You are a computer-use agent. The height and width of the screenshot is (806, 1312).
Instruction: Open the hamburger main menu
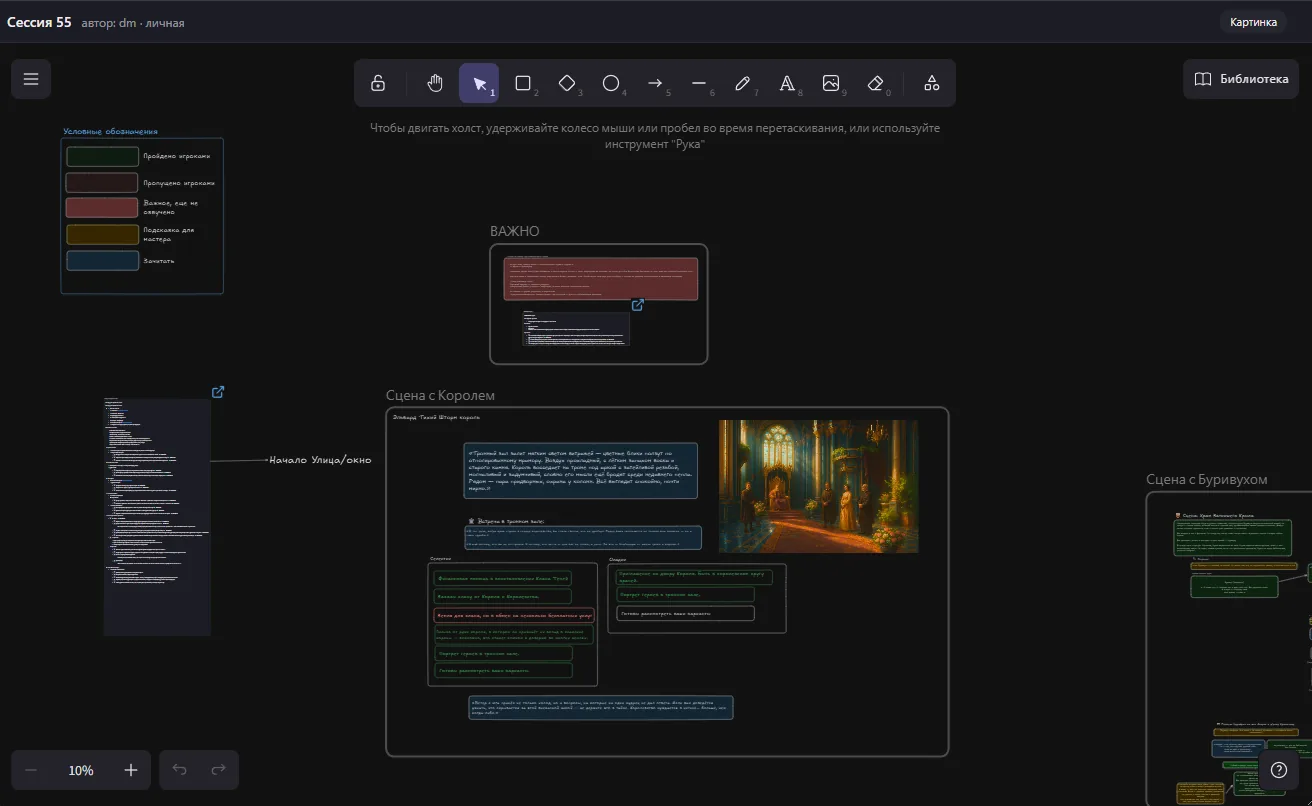coord(31,79)
